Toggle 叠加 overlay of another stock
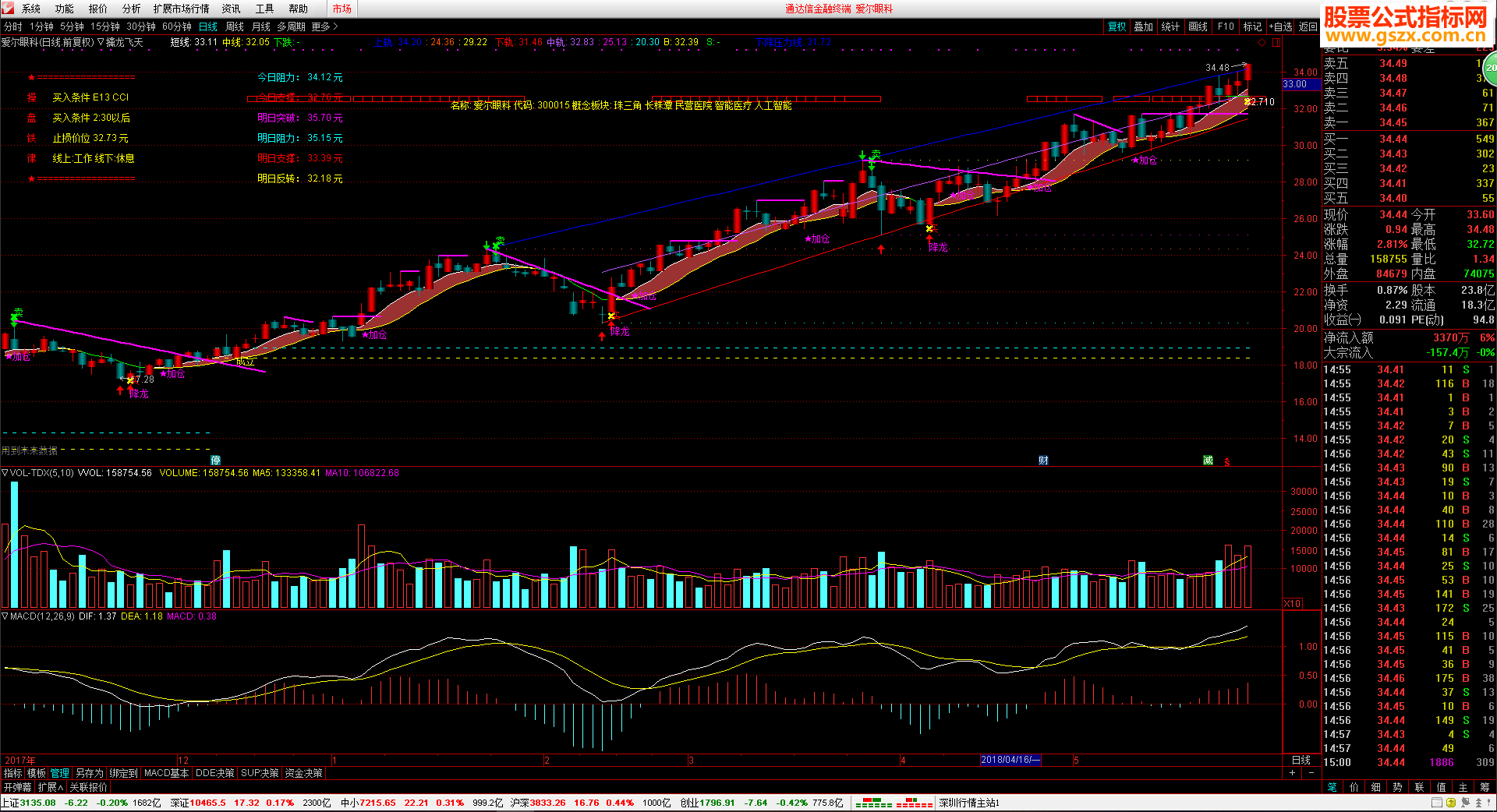The width and height of the screenshot is (1497, 812). click(1144, 26)
